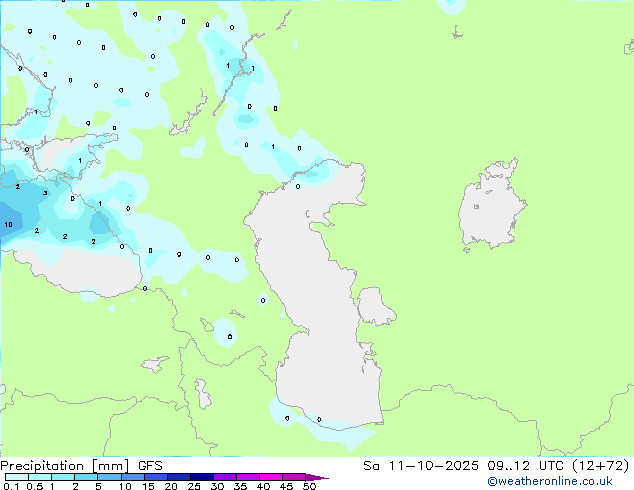Click the '0.1' legend scale label

click(11, 486)
